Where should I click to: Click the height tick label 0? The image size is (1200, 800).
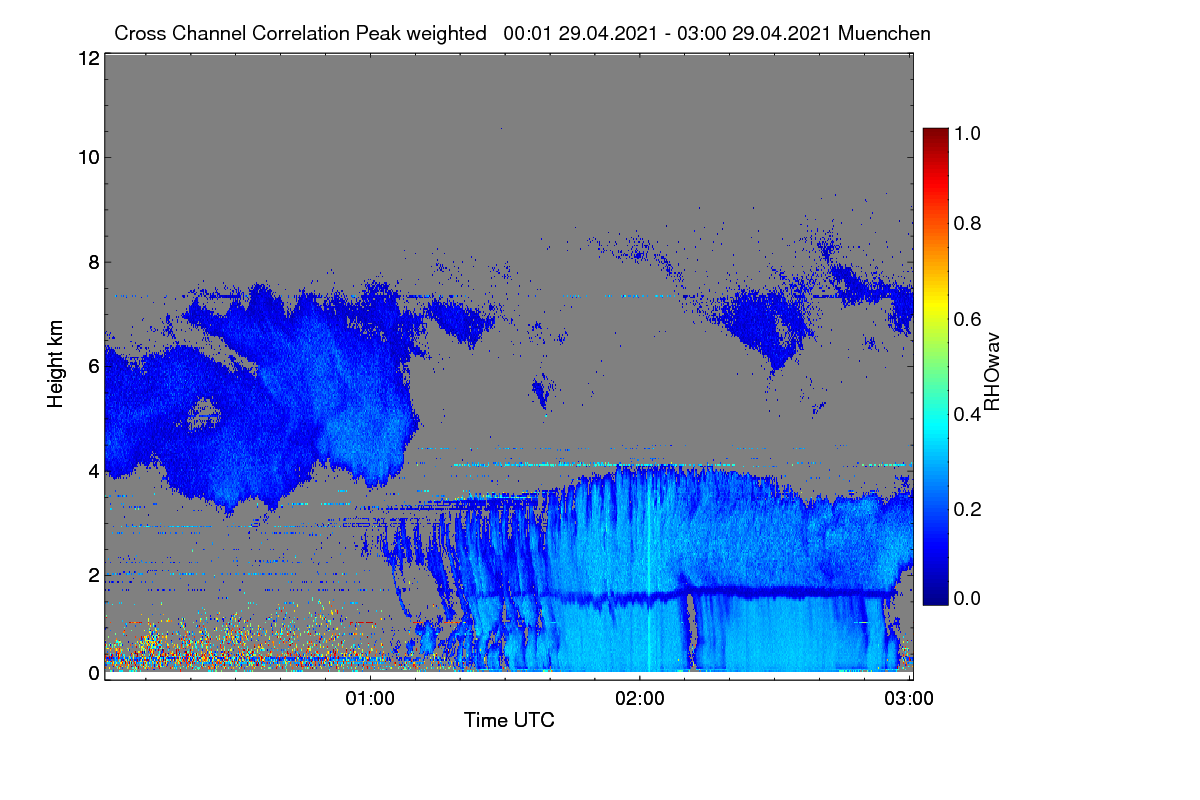92,673
